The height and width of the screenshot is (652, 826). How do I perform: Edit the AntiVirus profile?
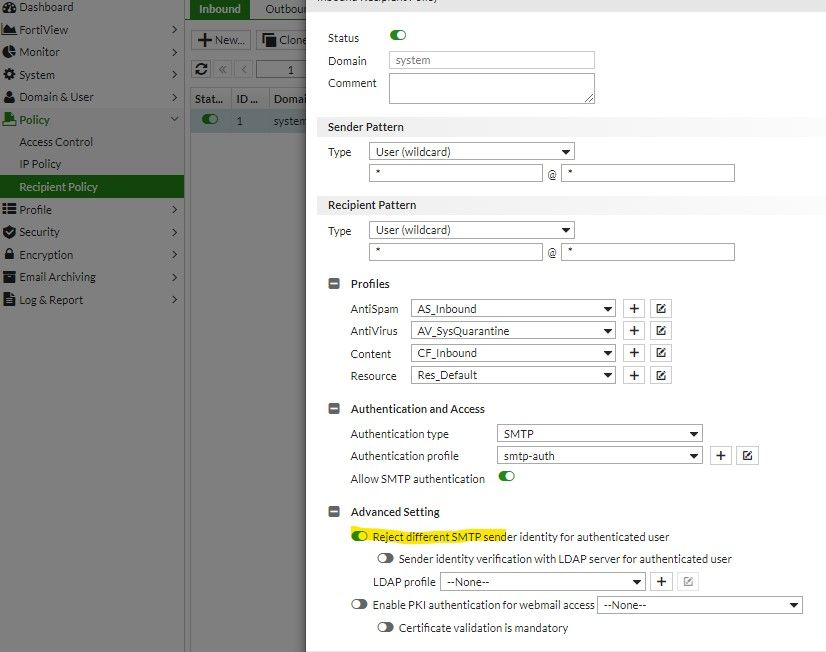coord(661,331)
